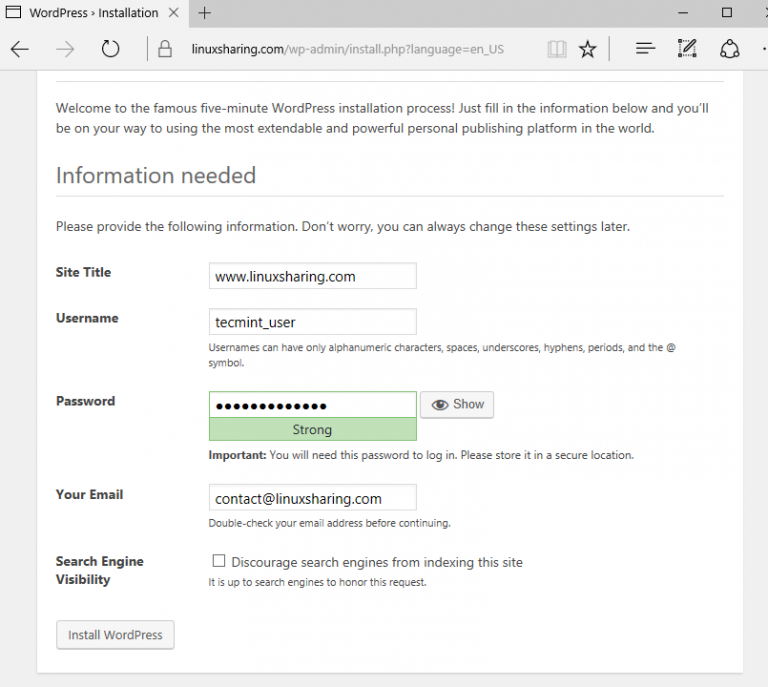The height and width of the screenshot is (687, 768).
Task: Make a web note pen icon
Action: (687, 48)
